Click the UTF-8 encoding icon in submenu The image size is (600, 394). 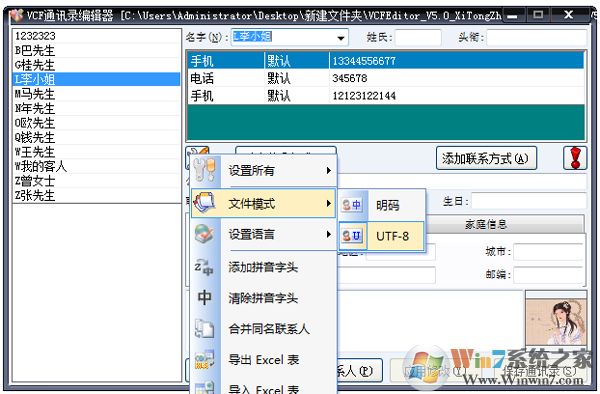(x=352, y=236)
